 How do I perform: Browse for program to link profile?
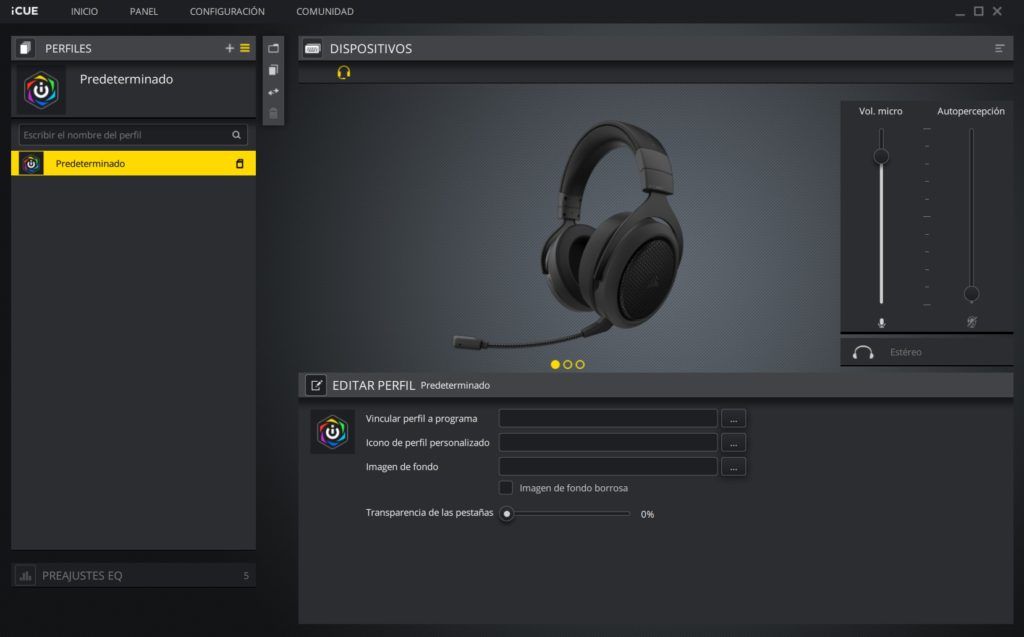coord(733,419)
